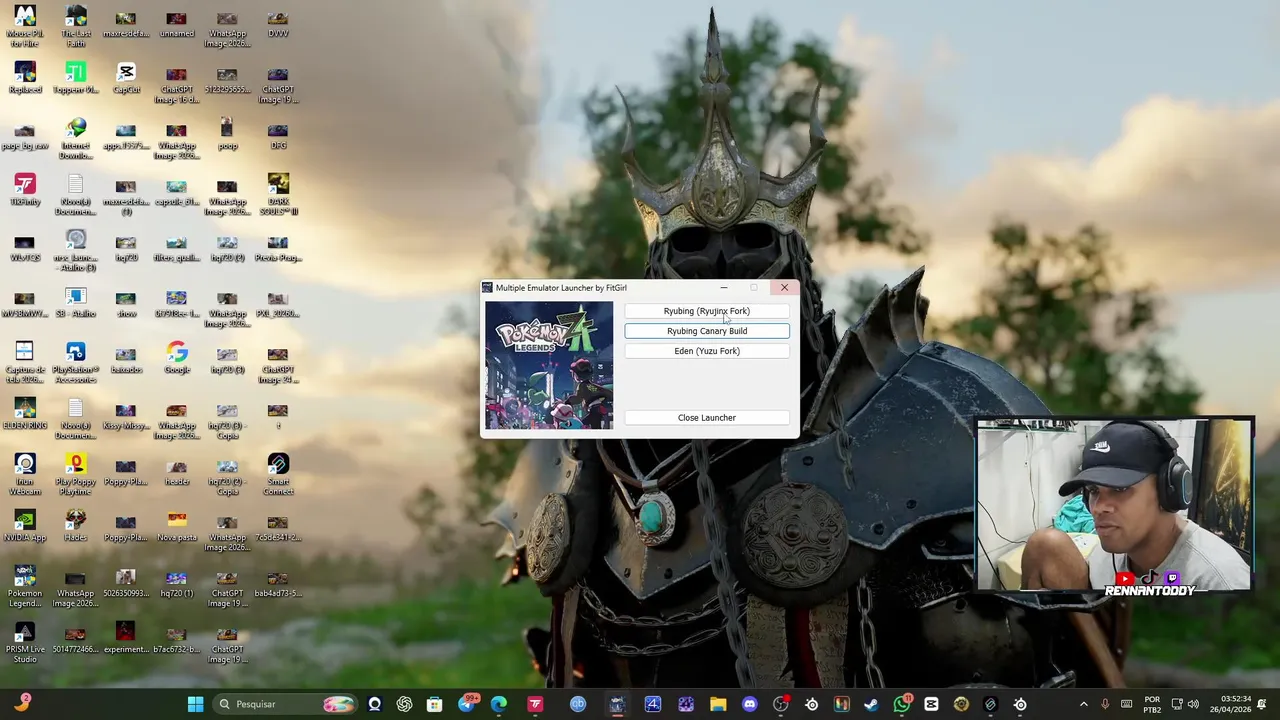Click the Pokémon Legends cover image in launcher
Image resolution: width=1280 pixels, height=720 pixels.
point(549,365)
